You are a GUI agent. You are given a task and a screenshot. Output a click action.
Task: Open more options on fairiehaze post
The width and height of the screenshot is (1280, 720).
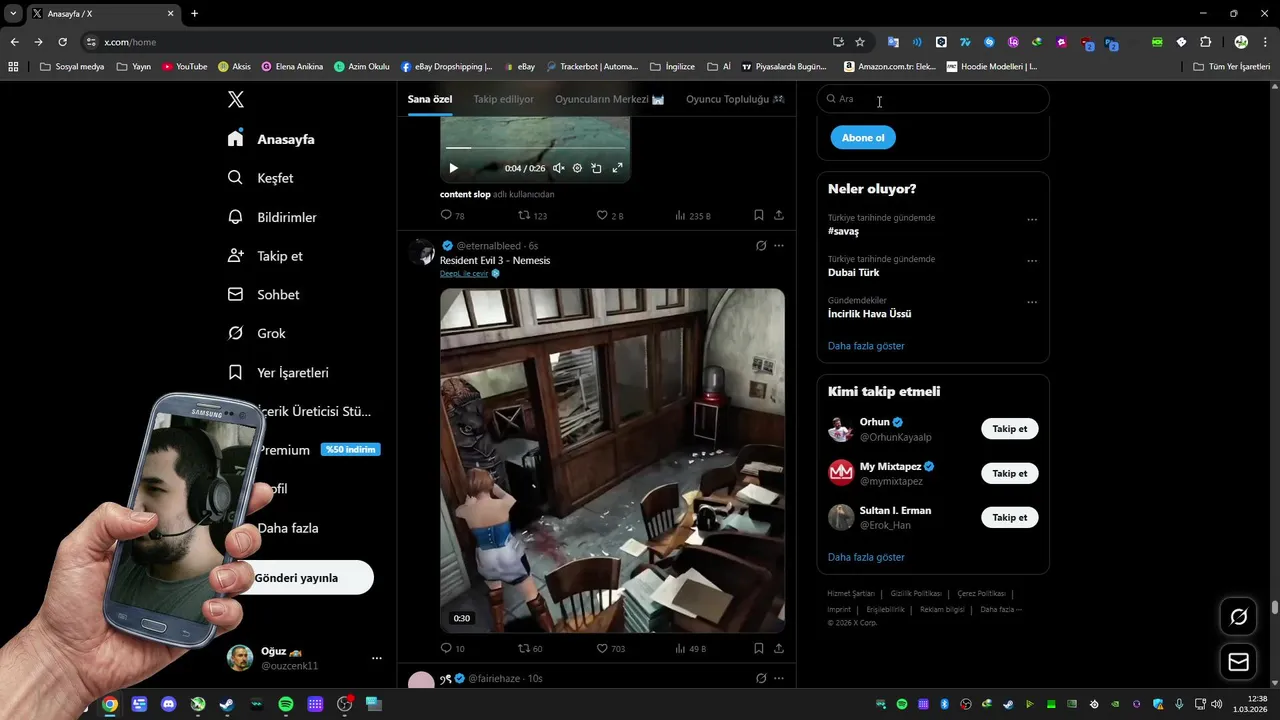coord(779,678)
